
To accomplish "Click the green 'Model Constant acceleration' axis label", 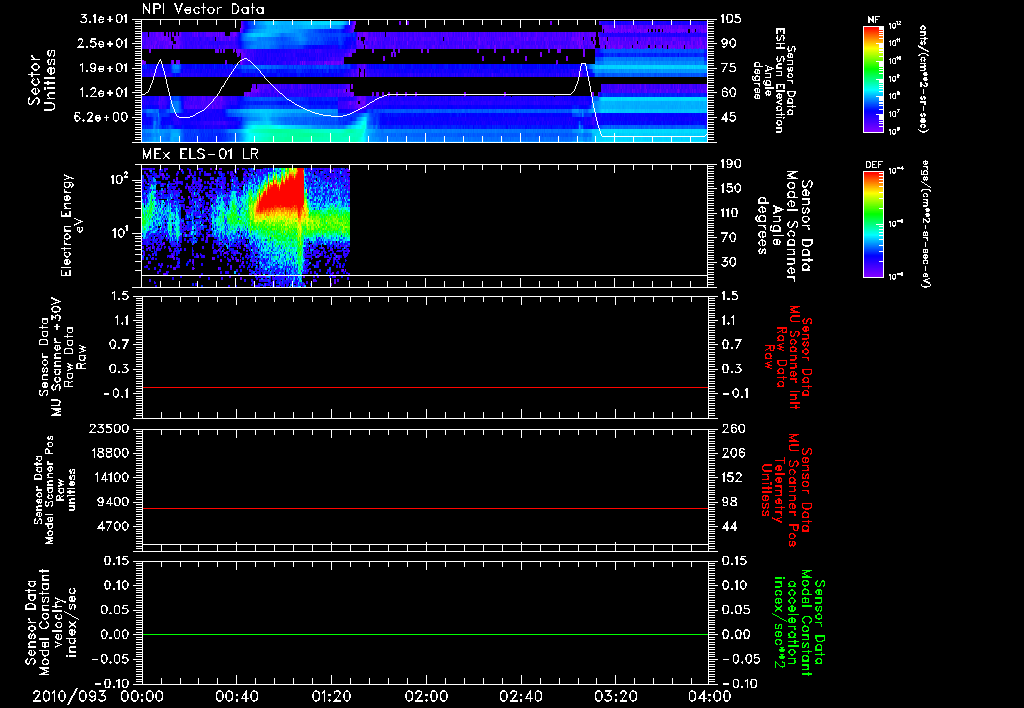I will (x=801, y=624).
